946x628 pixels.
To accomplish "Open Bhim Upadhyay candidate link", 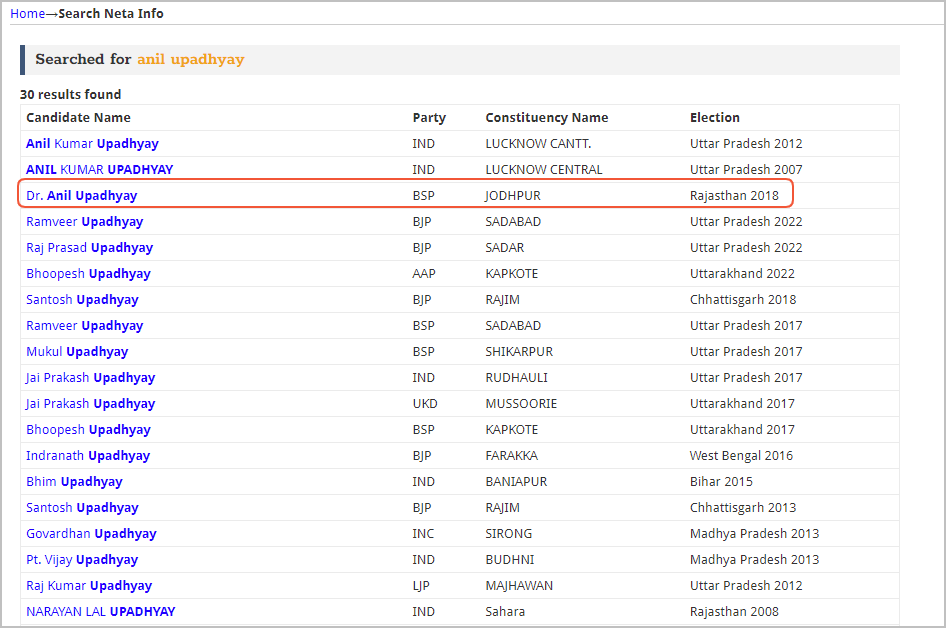I will 74,481.
